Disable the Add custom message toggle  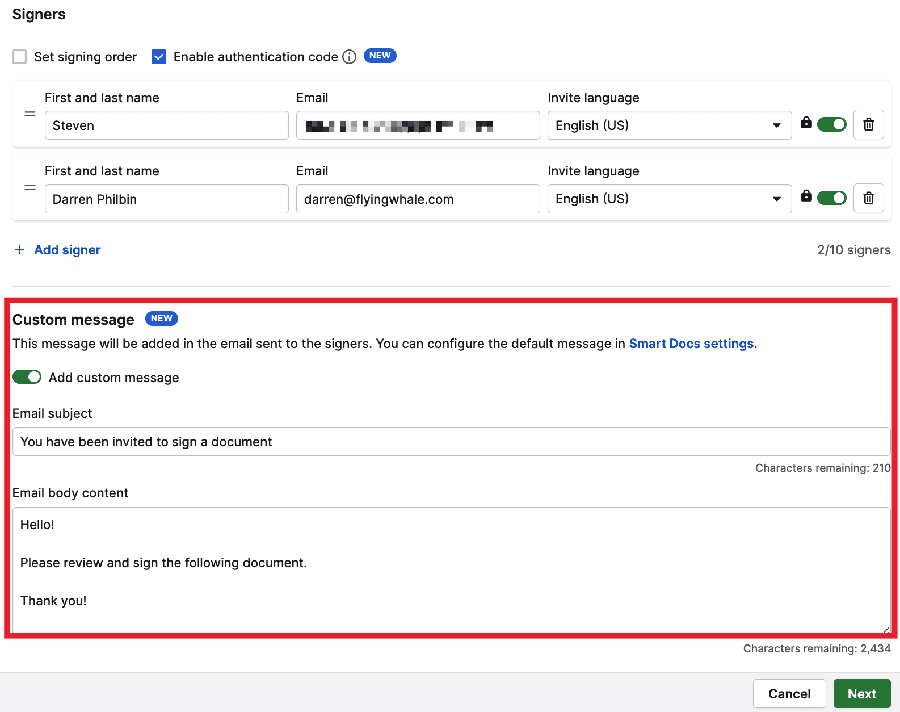[x=26, y=377]
